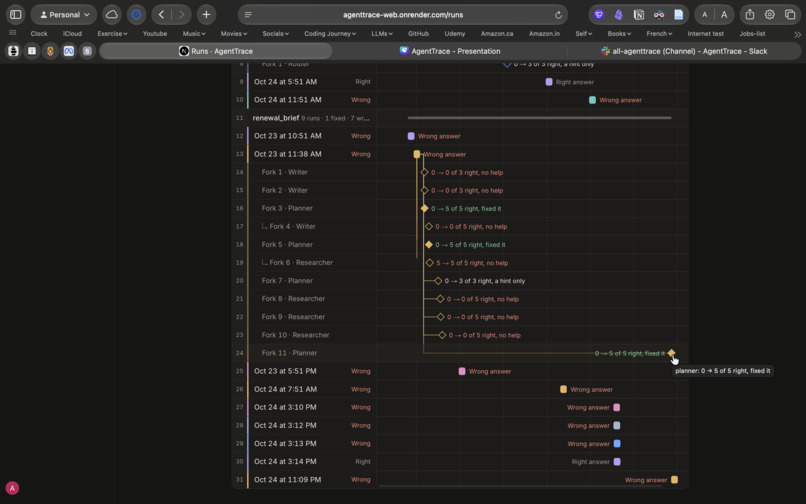Switch to Runs - AgentTrace tab
Screen dimensions: 806x504
pos(216,51)
